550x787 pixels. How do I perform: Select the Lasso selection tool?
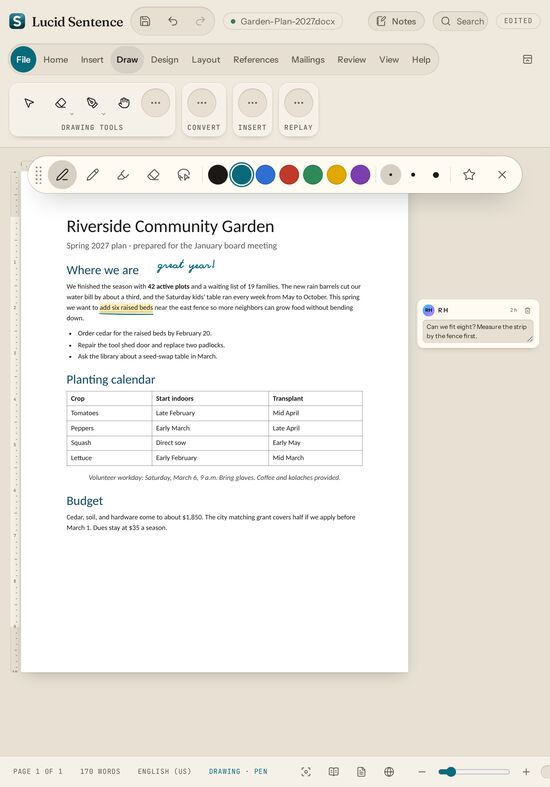[184, 175]
